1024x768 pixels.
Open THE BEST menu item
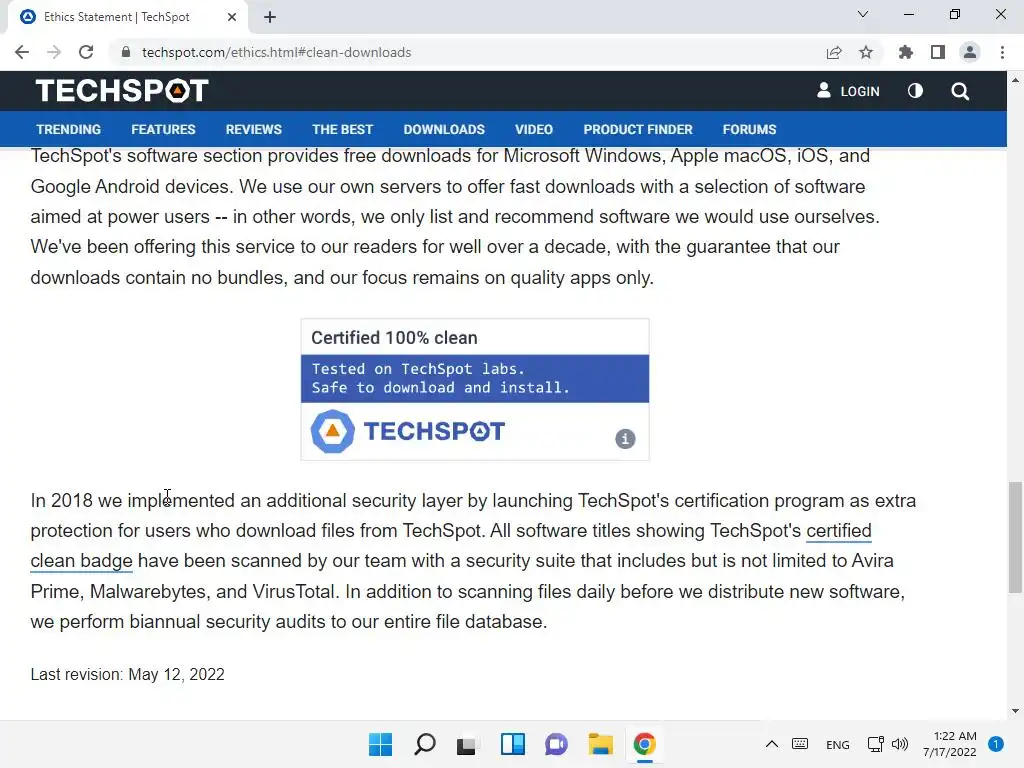342,129
